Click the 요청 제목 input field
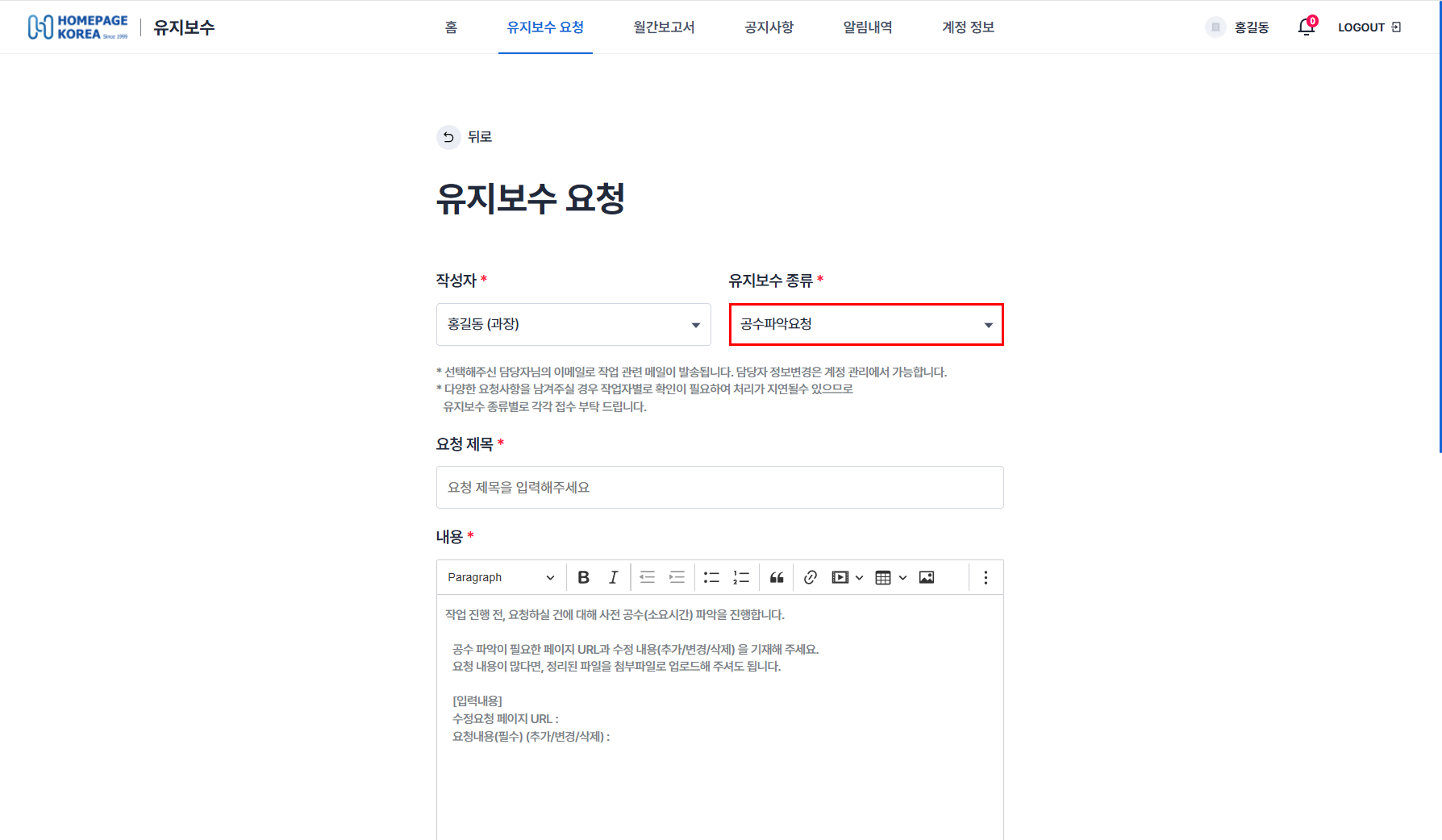The height and width of the screenshot is (840, 1442). coord(719,487)
